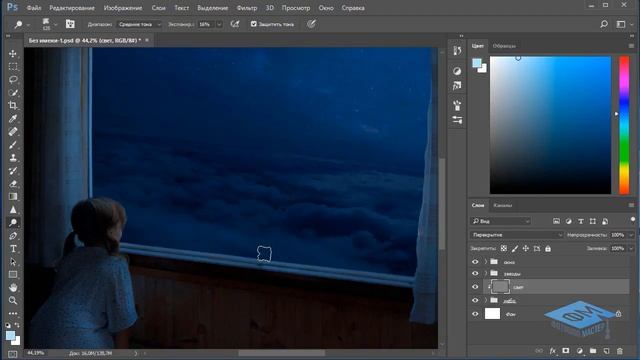Toggle lock image pixels
Viewport: 640px width, 360px height.
pyautogui.click(x=515, y=248)
